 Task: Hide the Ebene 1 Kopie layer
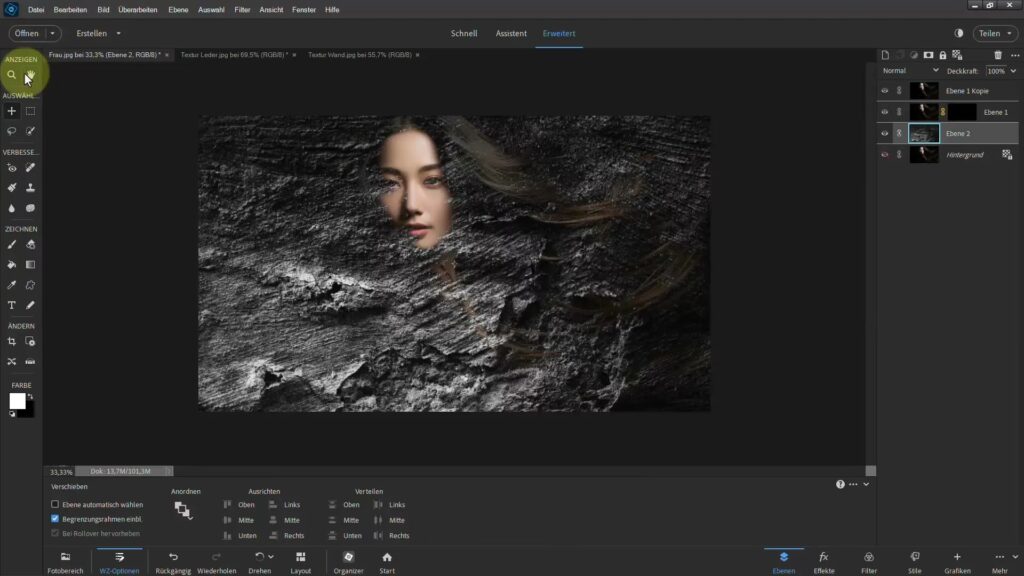(x=885, y=91)
